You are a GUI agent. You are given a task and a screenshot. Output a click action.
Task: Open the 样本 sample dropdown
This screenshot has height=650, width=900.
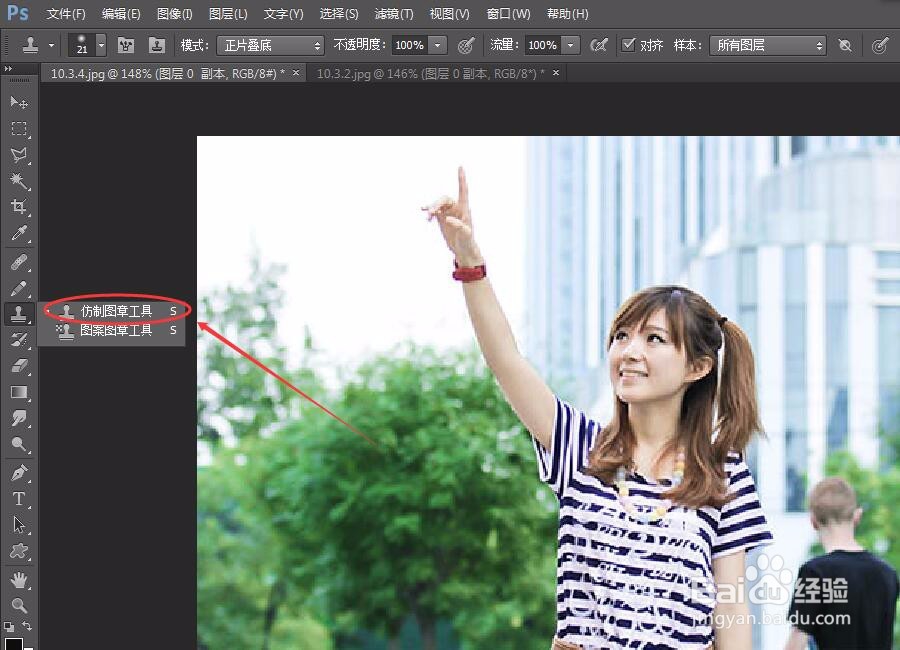point(767,45)
